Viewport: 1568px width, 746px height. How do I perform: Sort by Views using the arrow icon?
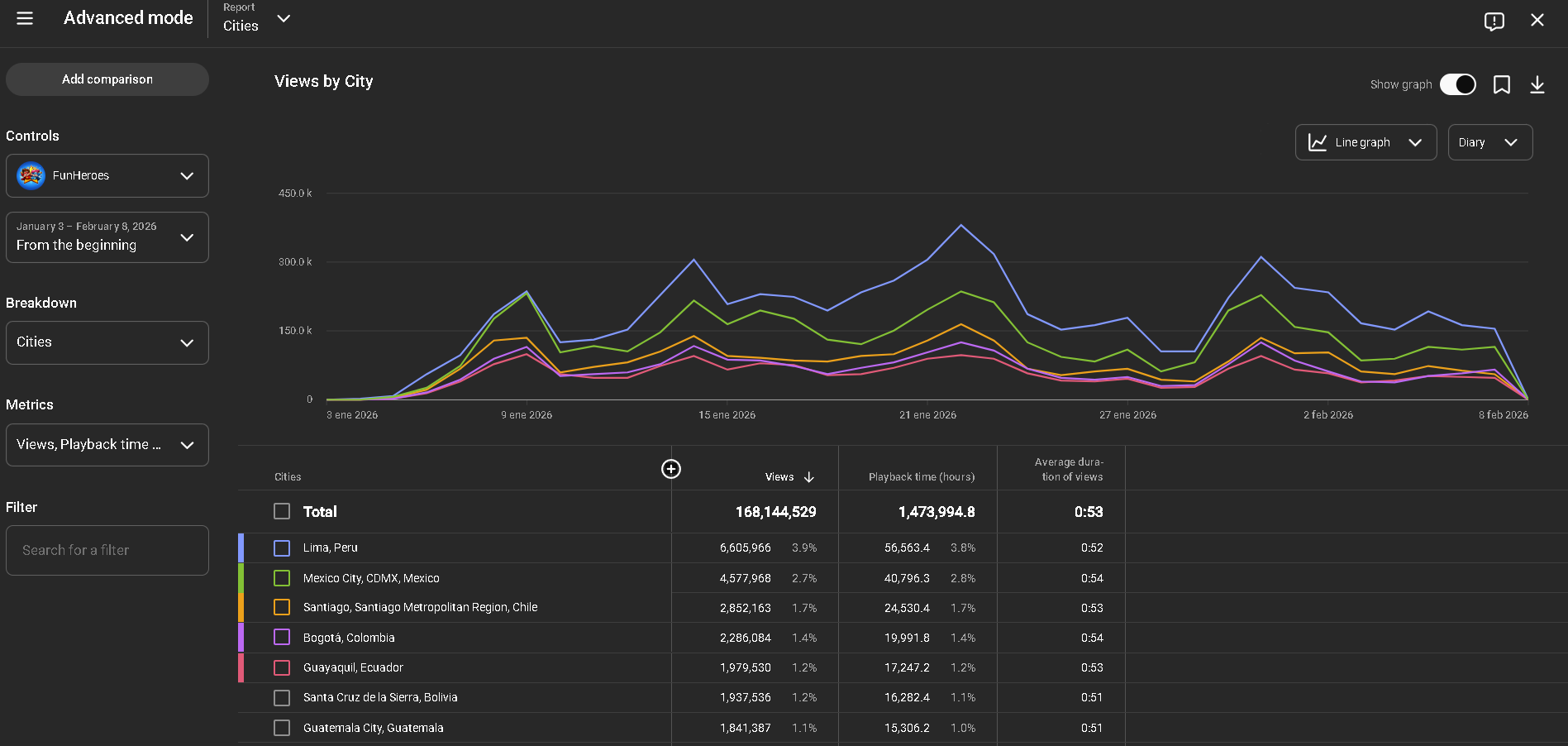(x=809, y=477)
